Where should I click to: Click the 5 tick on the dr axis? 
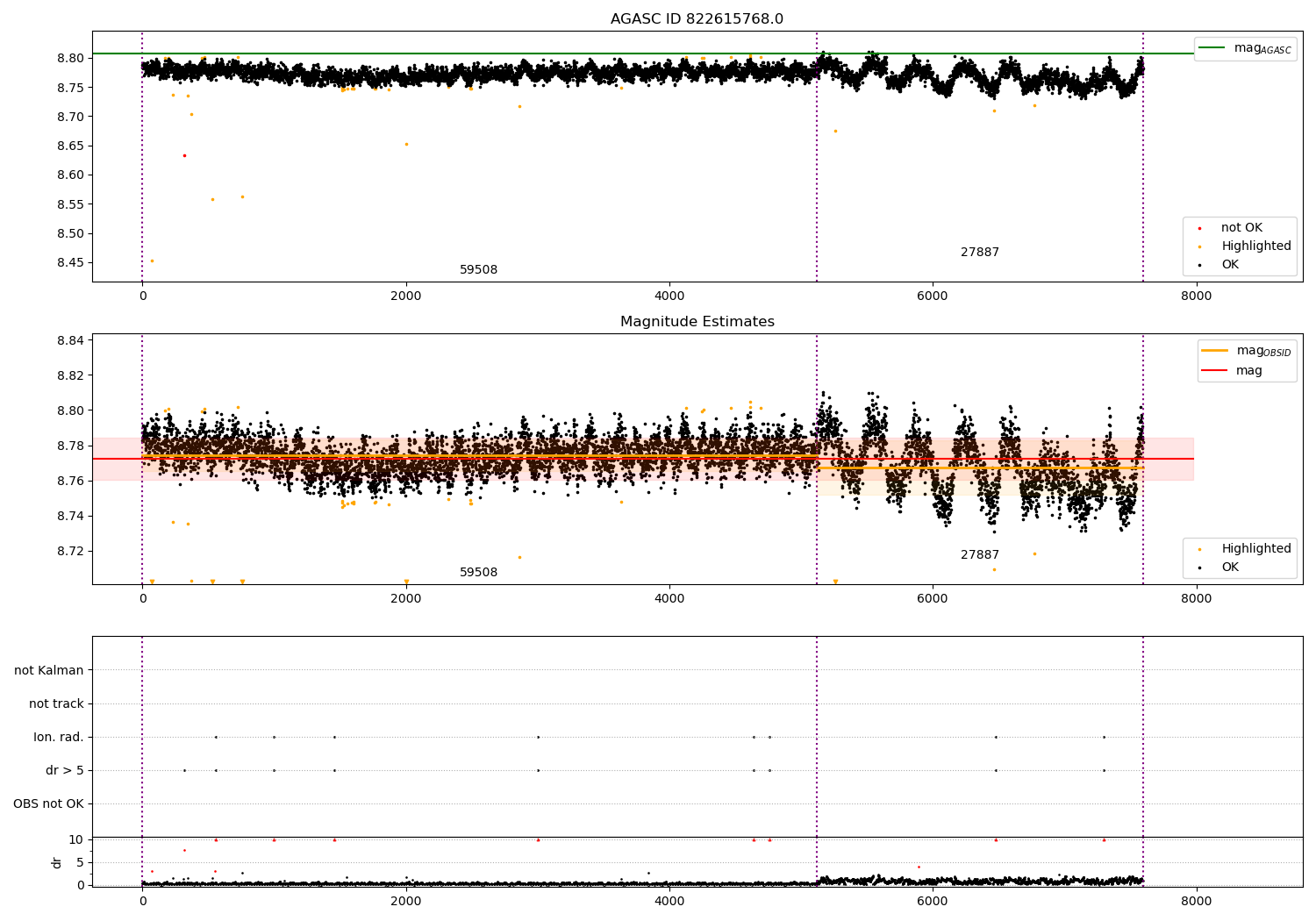81,862
